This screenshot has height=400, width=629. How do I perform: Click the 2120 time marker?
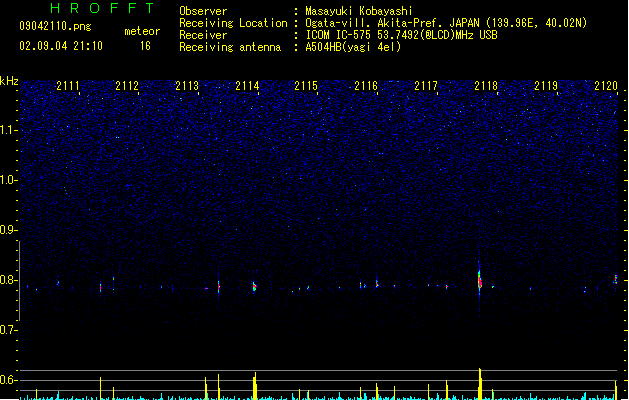(606, 86)
